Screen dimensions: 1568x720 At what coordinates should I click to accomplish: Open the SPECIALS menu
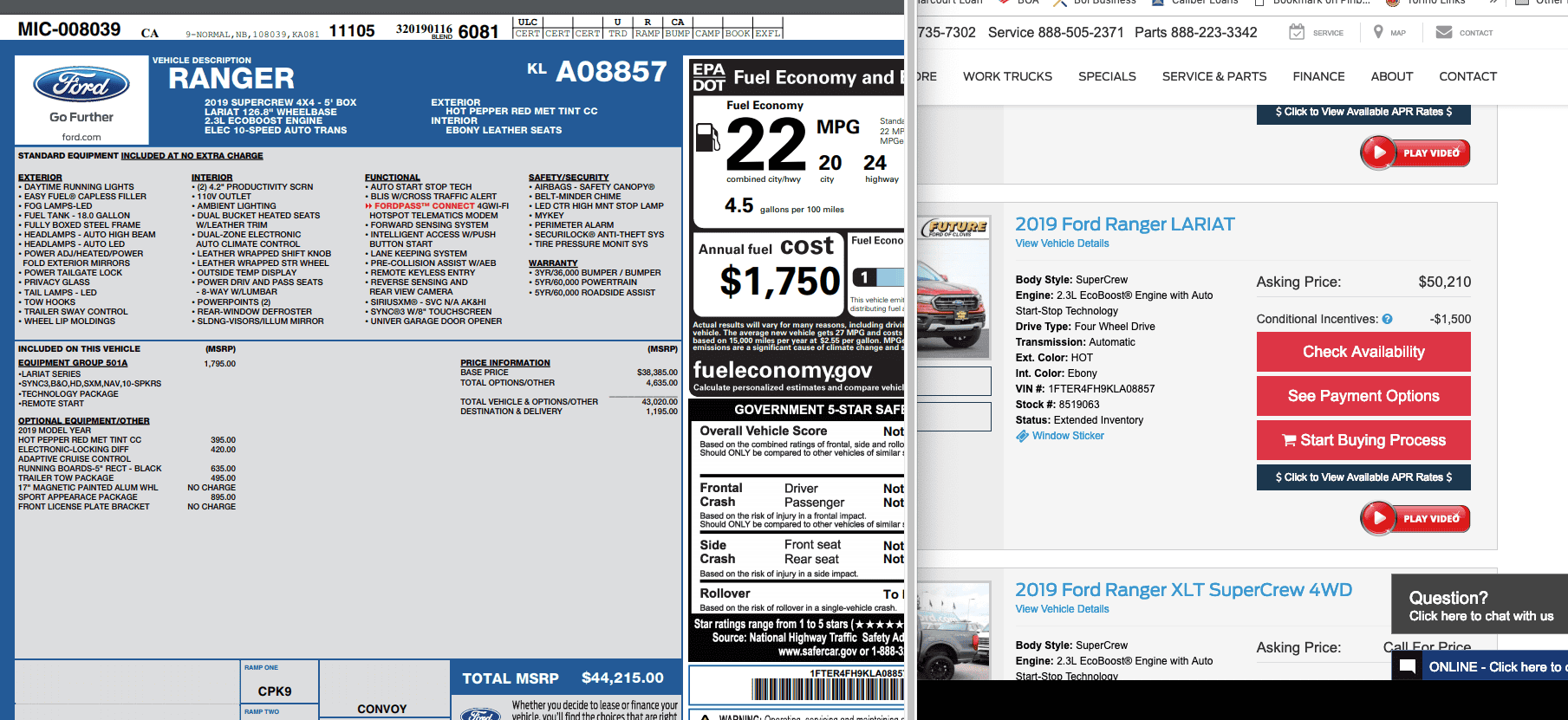(1107, 76)
